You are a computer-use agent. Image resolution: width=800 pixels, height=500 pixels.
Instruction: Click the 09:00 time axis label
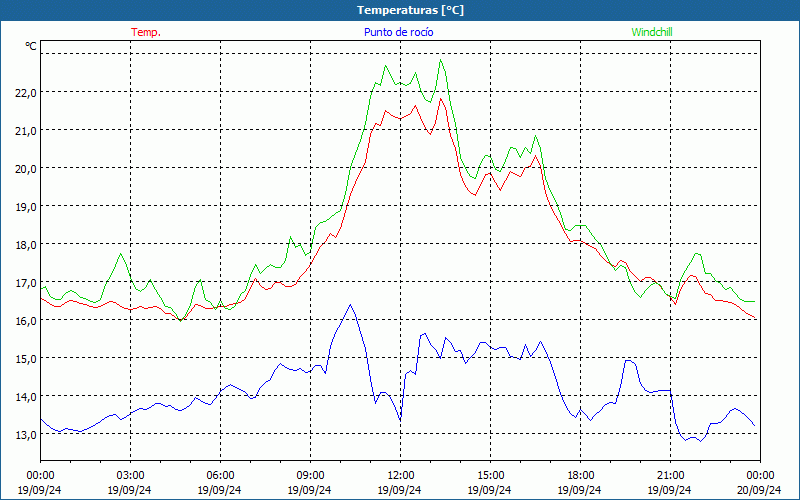click(x=310, y=476)
